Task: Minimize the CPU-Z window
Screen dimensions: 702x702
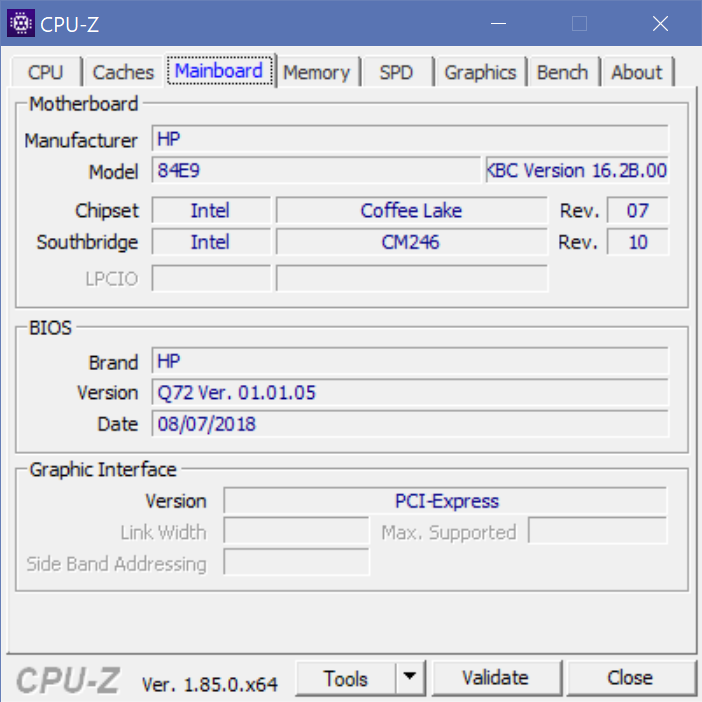Action: tap(498, 23)
